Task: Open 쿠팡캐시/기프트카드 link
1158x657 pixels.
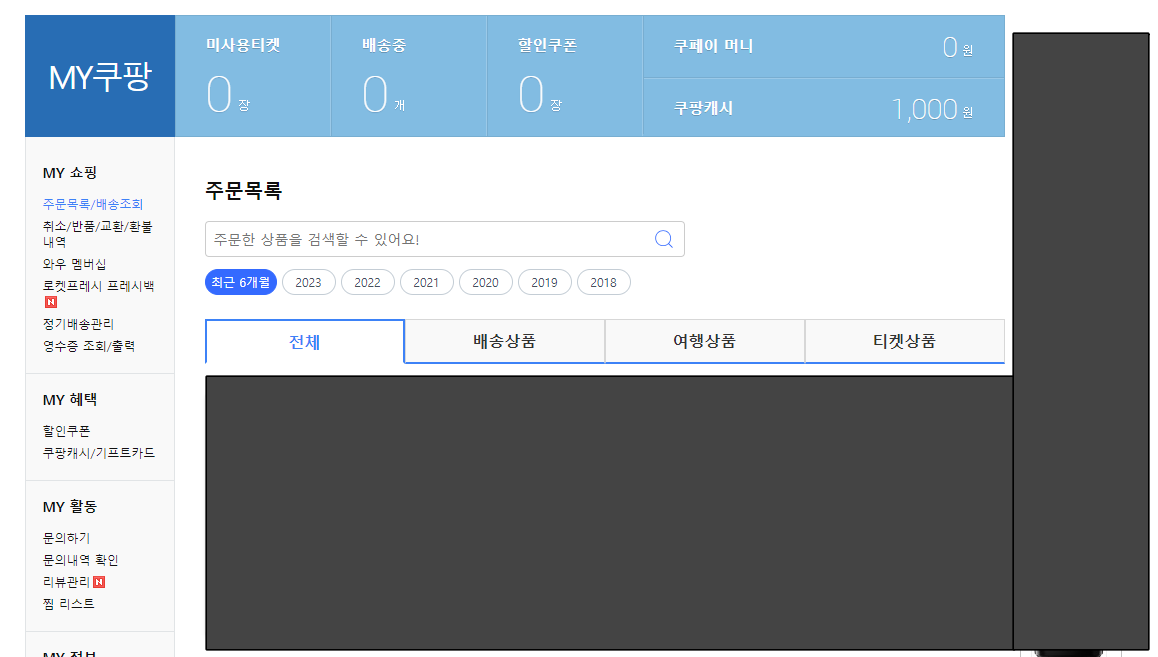Action: pyautogui.click(x=99, y=453)
